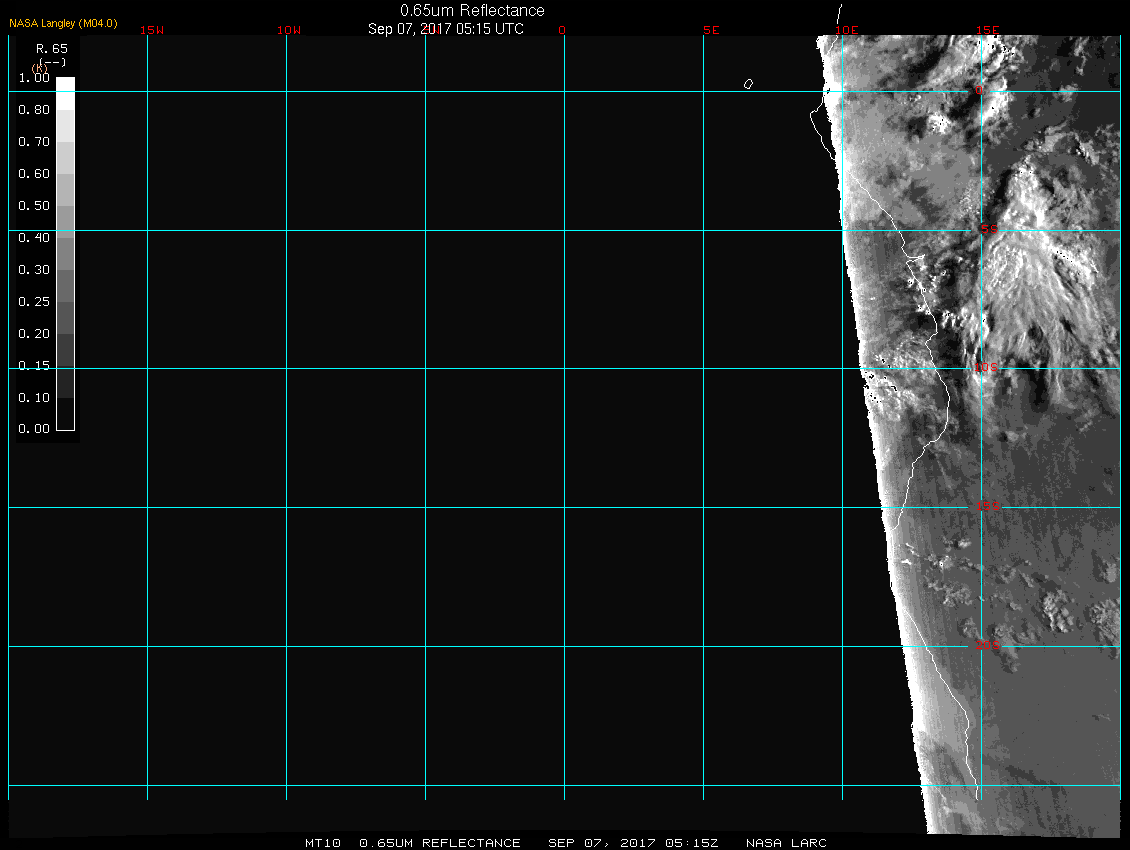Click the R.65 legend heading
The height and width of the screenshot is (850, 1130).
click(x=50, y=48)
